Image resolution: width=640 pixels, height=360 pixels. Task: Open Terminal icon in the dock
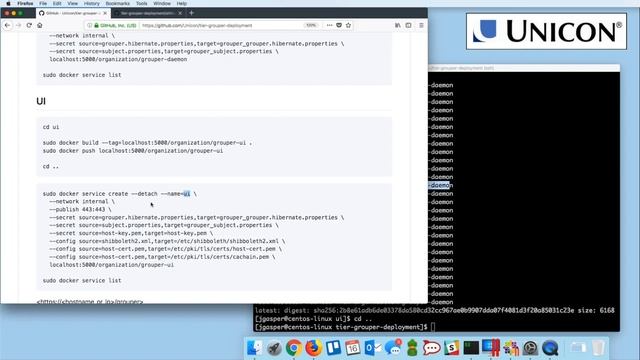(x=471, y=348)
